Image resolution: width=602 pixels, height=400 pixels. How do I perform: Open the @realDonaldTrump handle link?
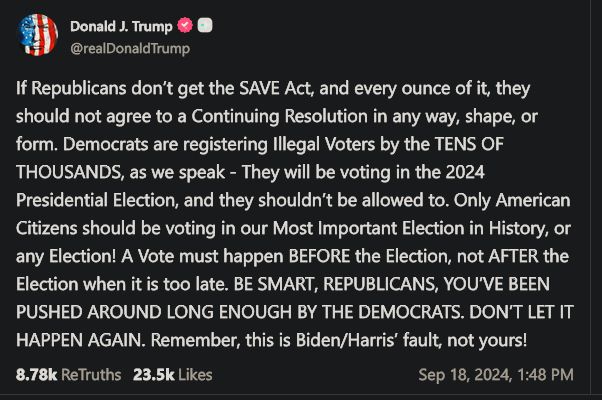click(x=130, y=49)
